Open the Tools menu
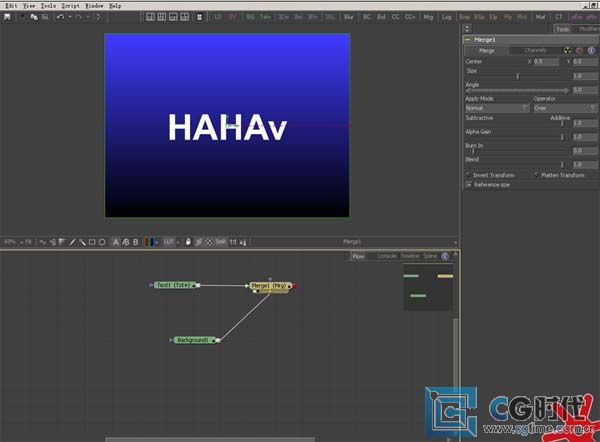The width and height of the screenshot is (600, 442). click(x=48, y=6)
